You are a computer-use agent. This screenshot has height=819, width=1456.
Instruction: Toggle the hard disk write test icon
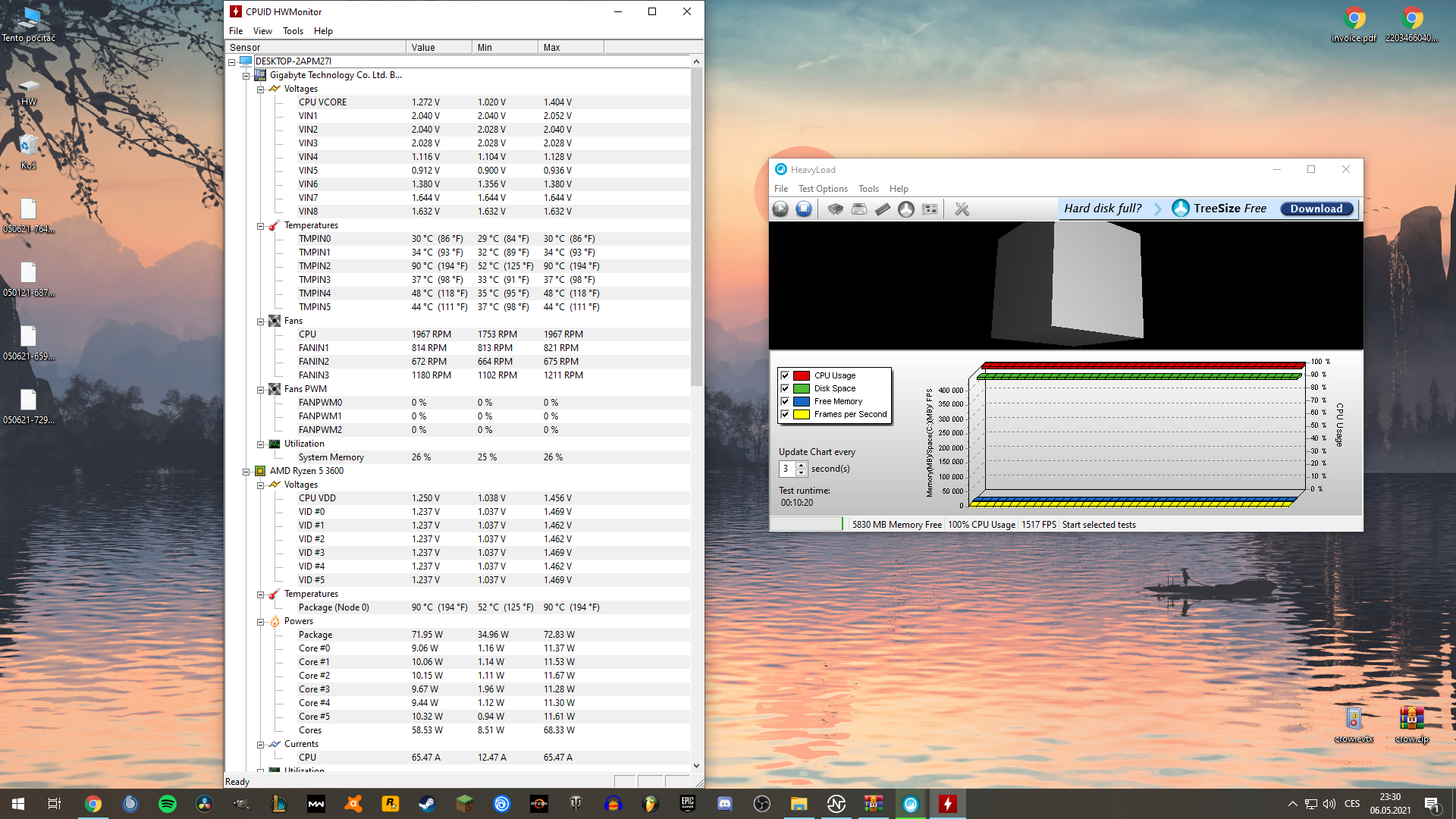point(859,209)
